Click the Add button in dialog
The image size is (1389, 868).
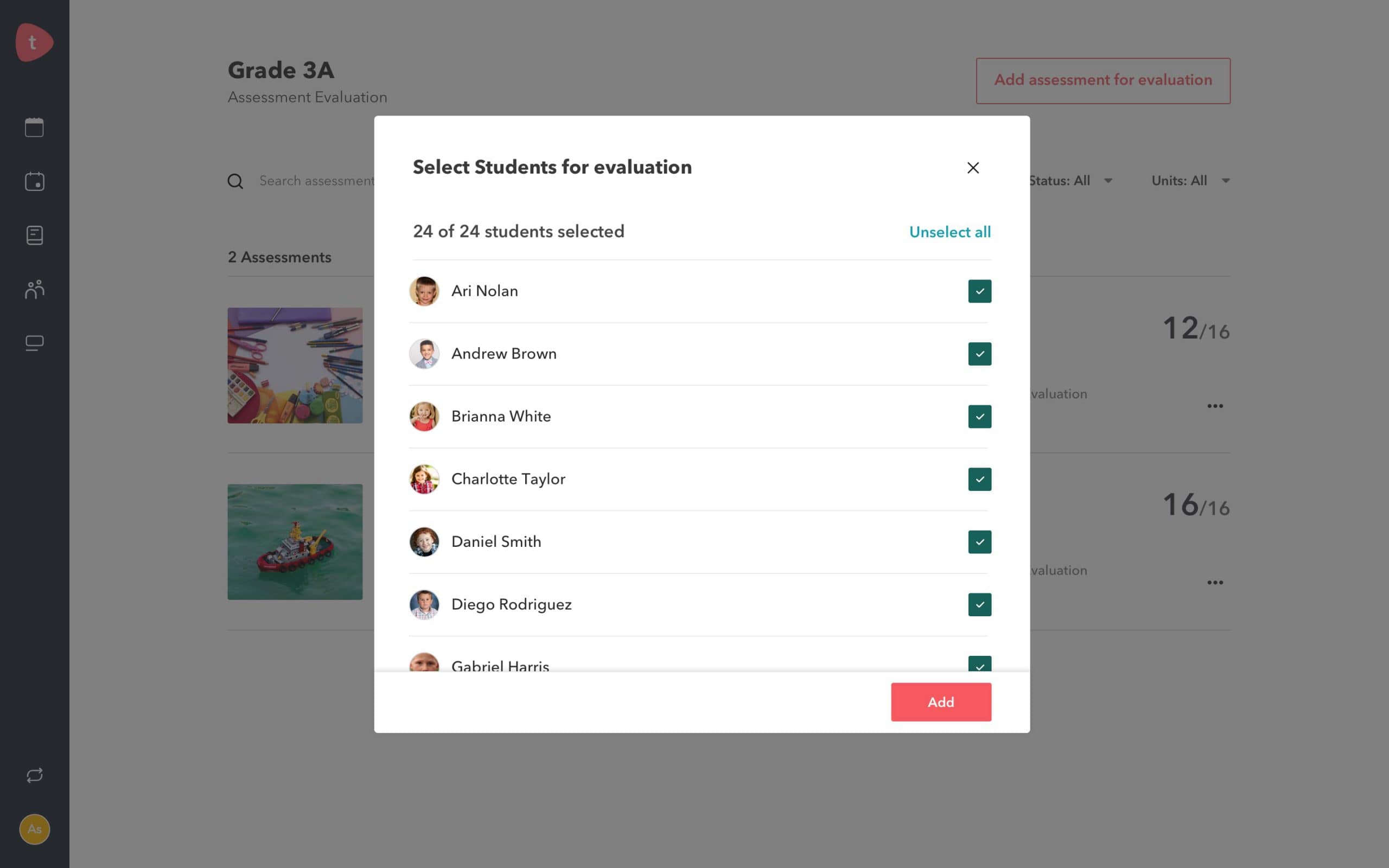click(940, 701)
